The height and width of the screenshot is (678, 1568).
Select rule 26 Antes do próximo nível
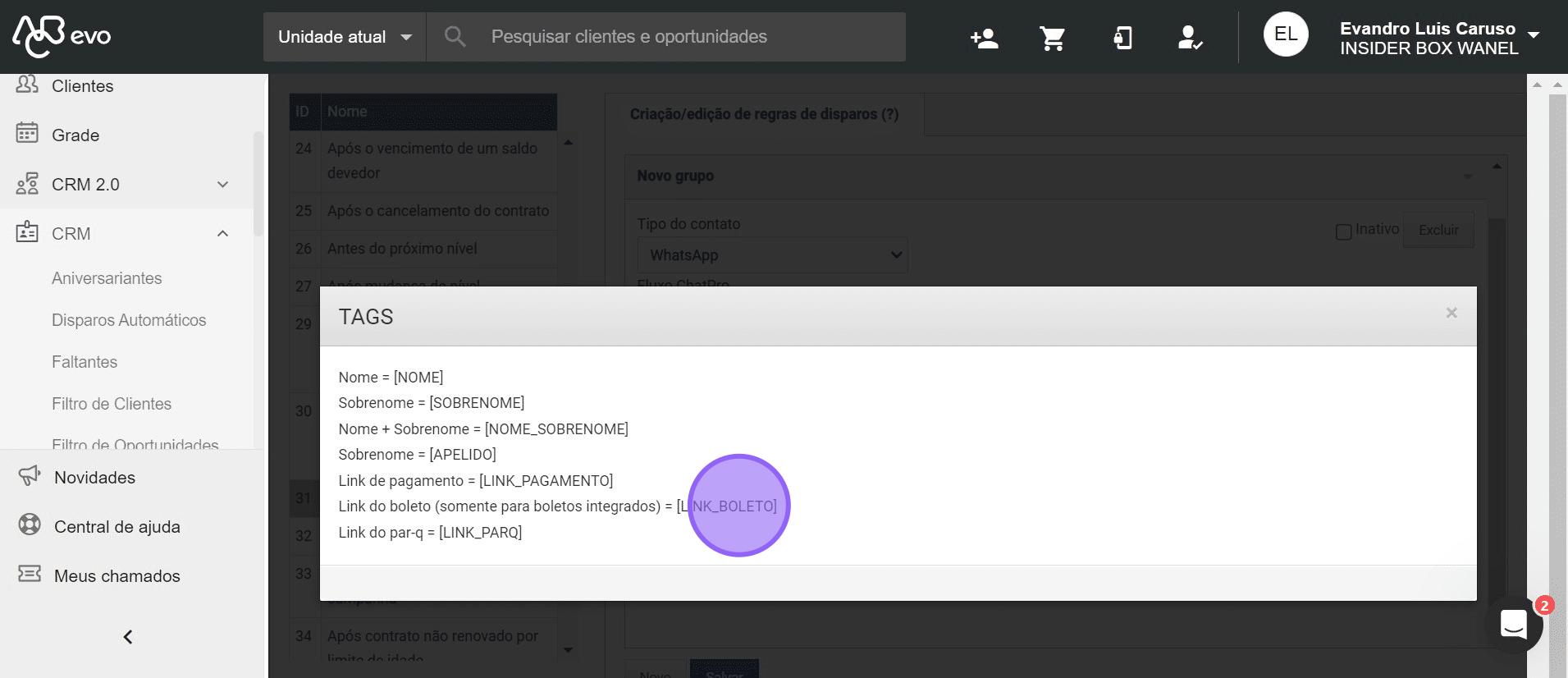(423, 249)
